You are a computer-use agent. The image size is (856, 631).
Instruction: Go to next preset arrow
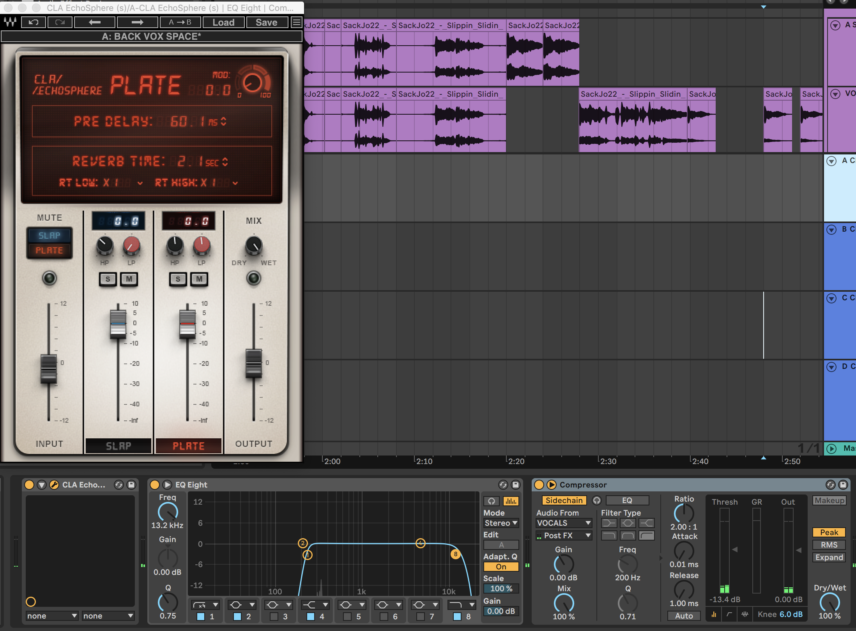click(x=137, y=22)
